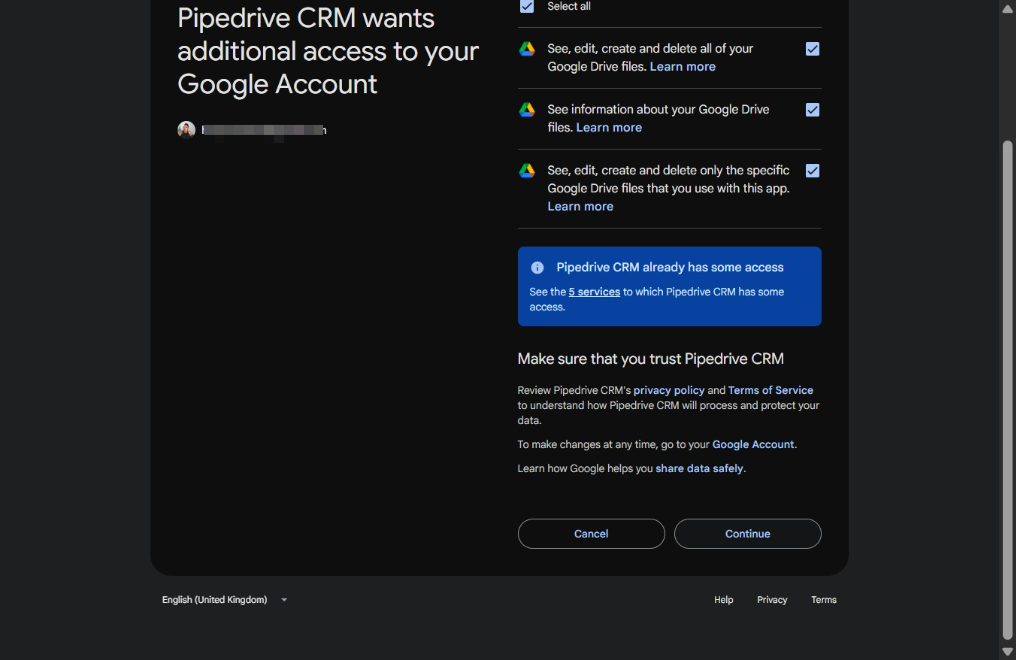Click 'Make sure that you trust Pipedrive CRM'
This screenshot has height=660, width=1016.
tap(651, 359)
